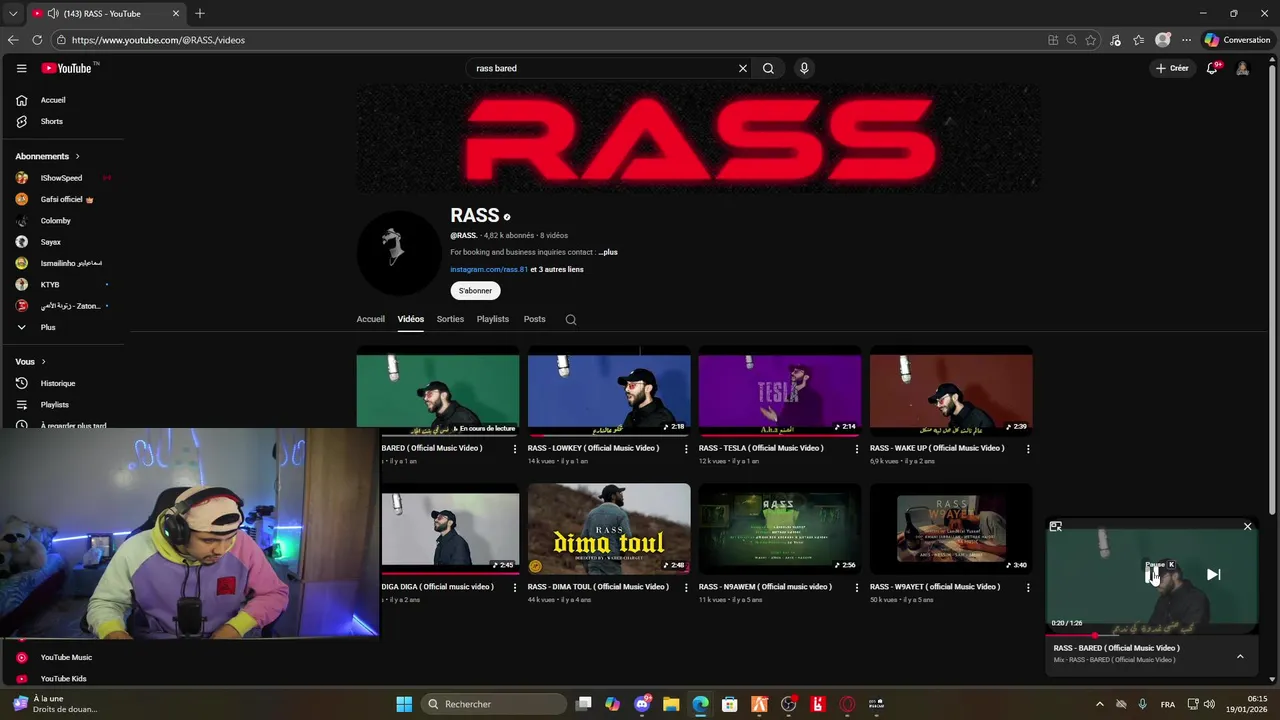The height and width of the screenshot is (720, 1280).
Task: Skip to next video in miniplayer
Action: click(x=1213, y=574)
